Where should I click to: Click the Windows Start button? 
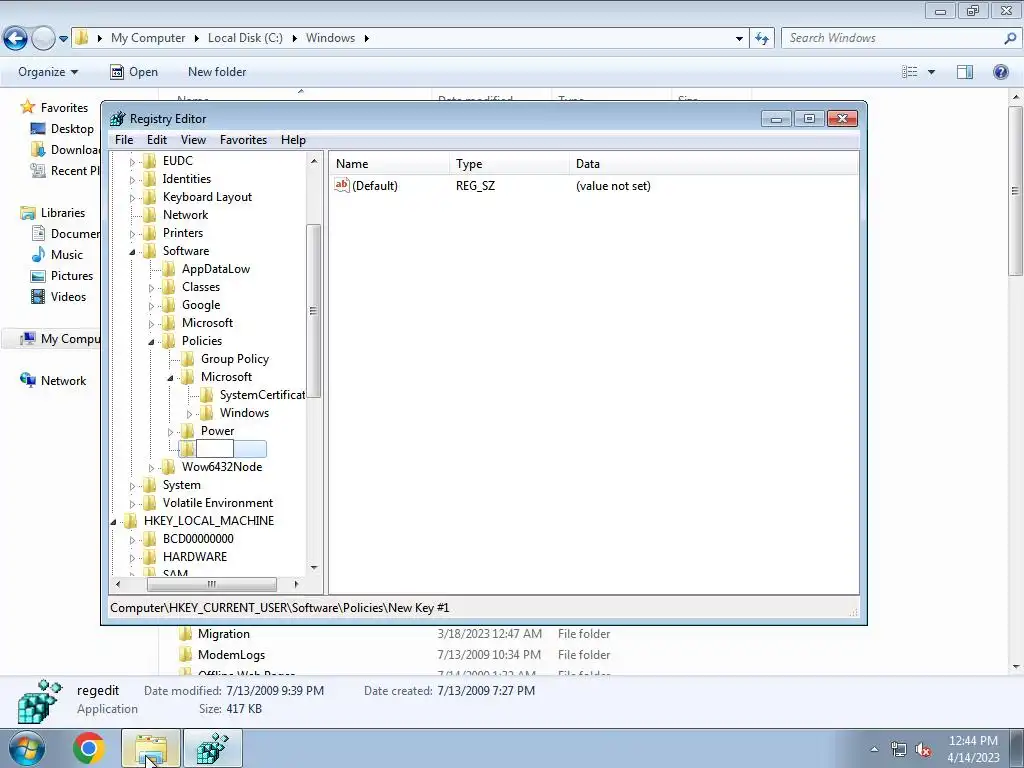coord(27,748)
